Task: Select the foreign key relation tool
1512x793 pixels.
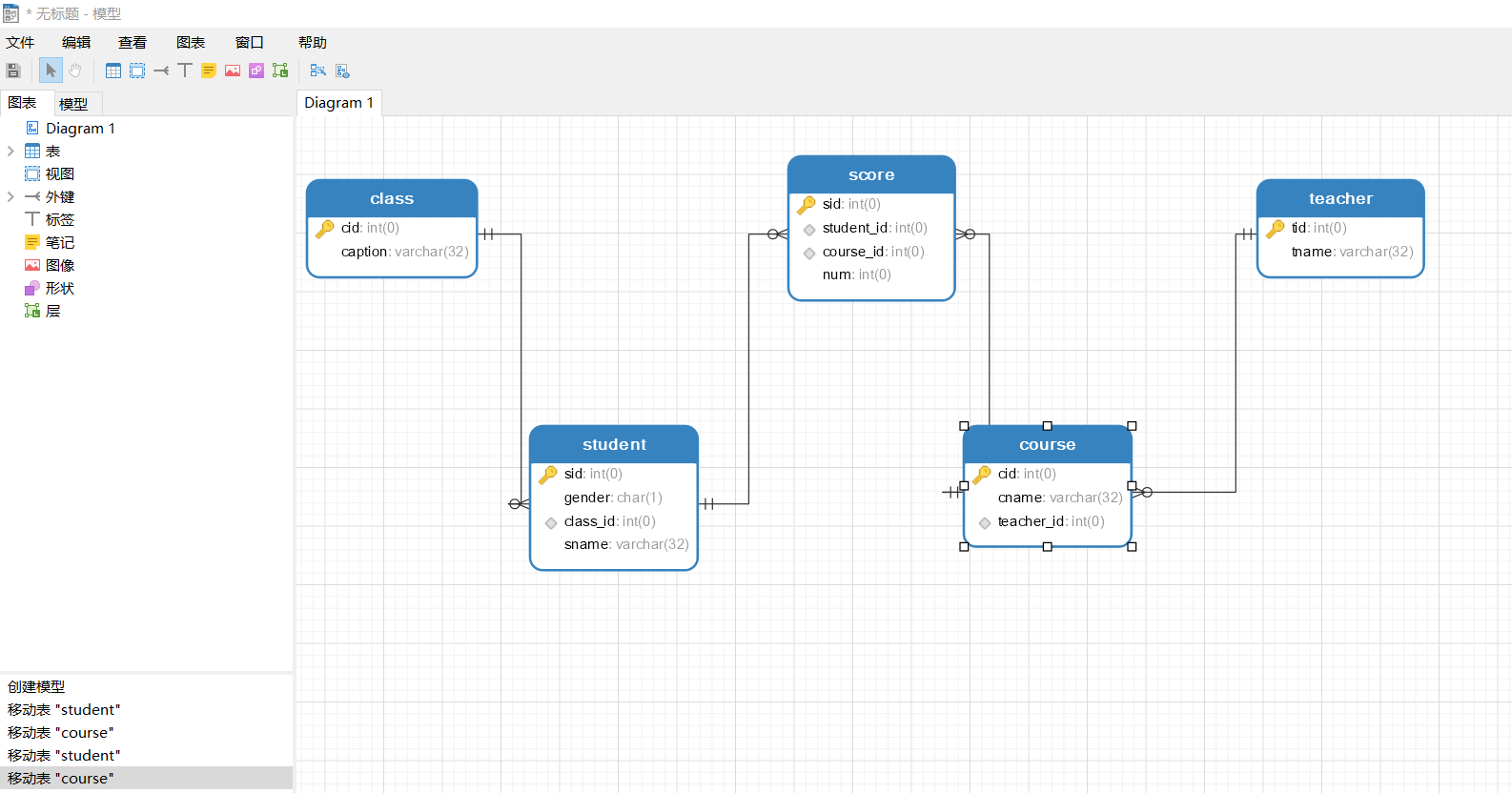Action: [x=161, y=71]
